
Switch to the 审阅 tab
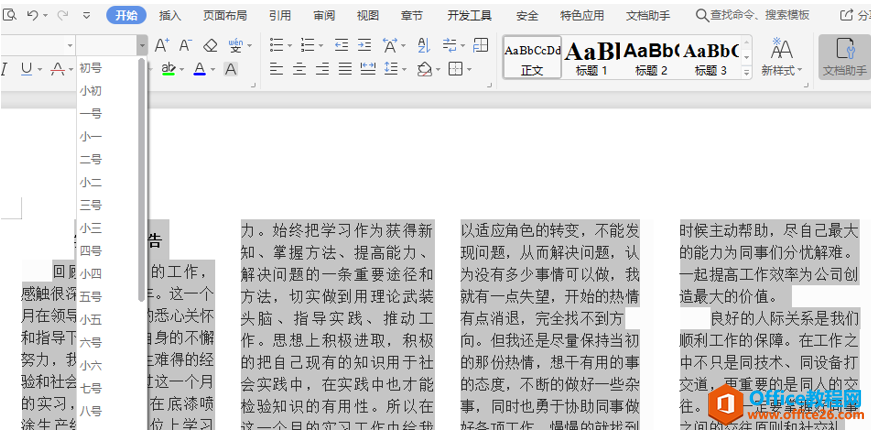pos(324,16)
